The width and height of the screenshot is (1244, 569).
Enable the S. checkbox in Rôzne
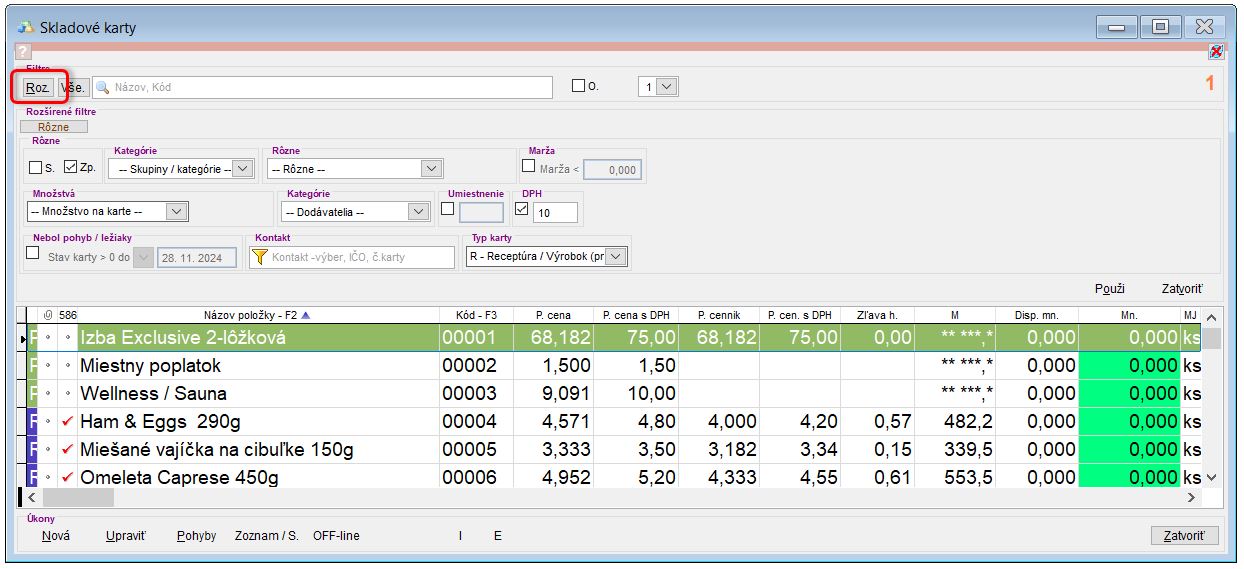(x=36, y=168)
